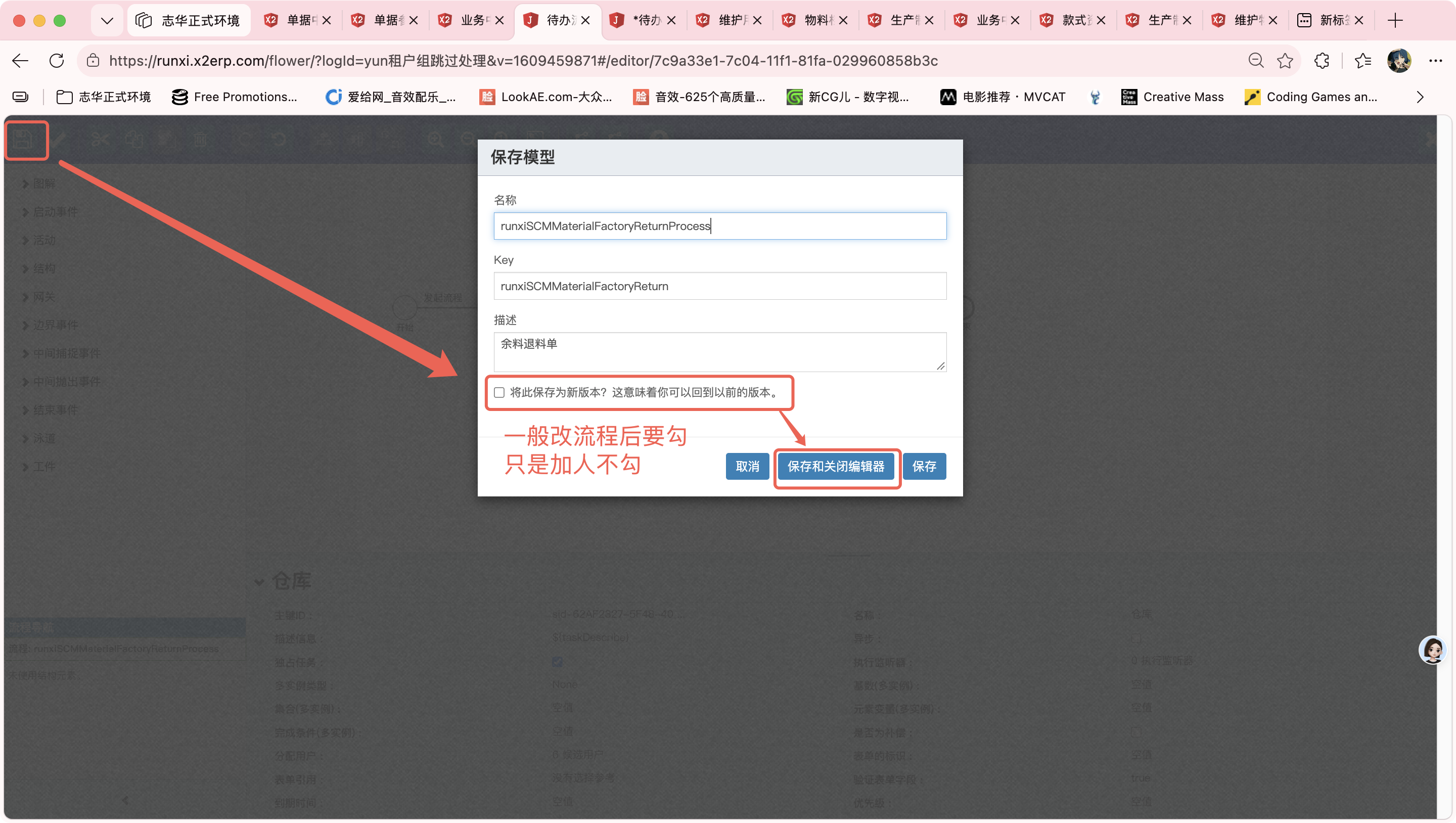Open the browser extensions puzzle icon
1456x823 pixels.
point(1322,61)
